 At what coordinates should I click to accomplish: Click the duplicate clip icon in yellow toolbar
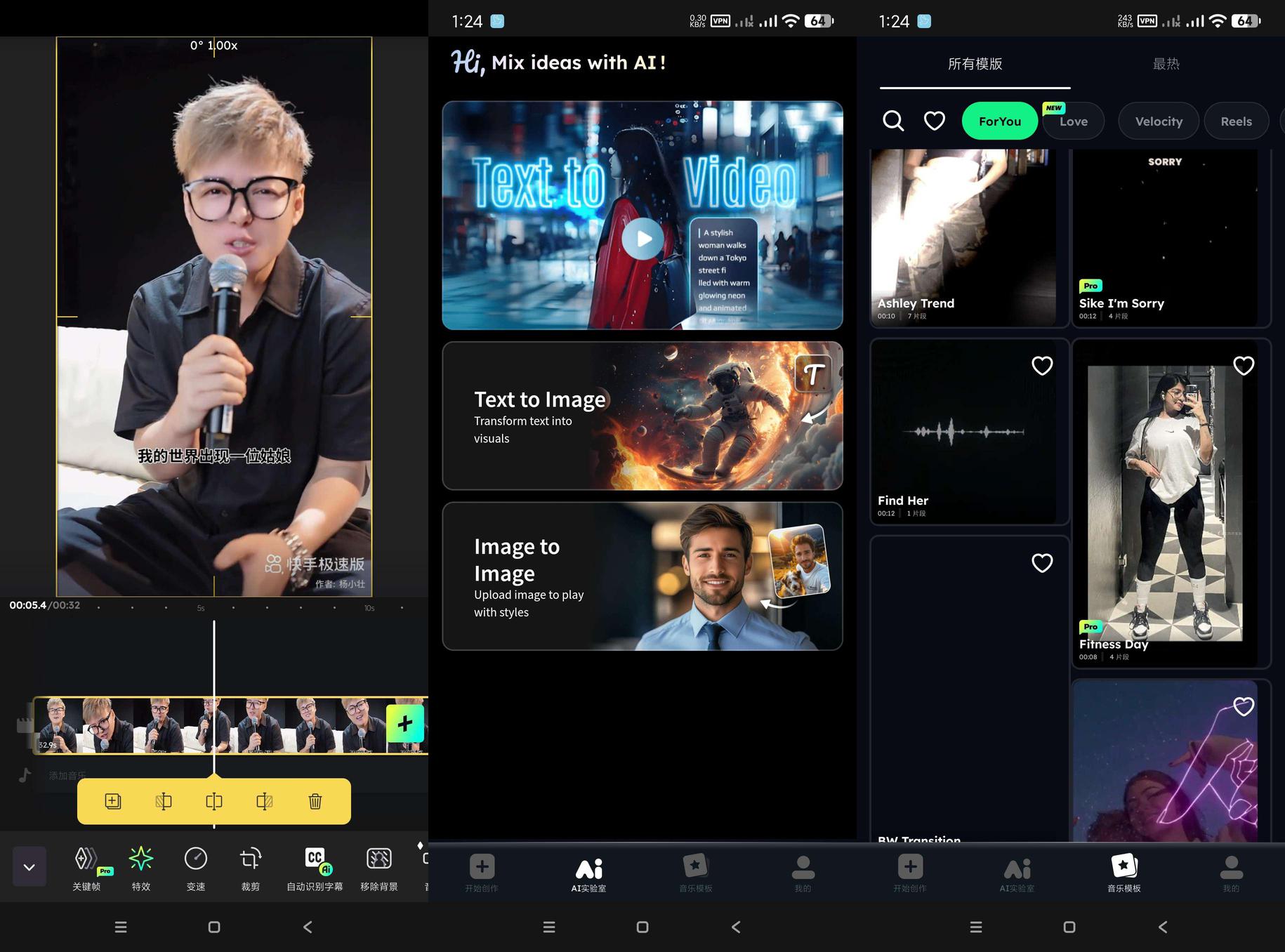(x=113, y=801)
